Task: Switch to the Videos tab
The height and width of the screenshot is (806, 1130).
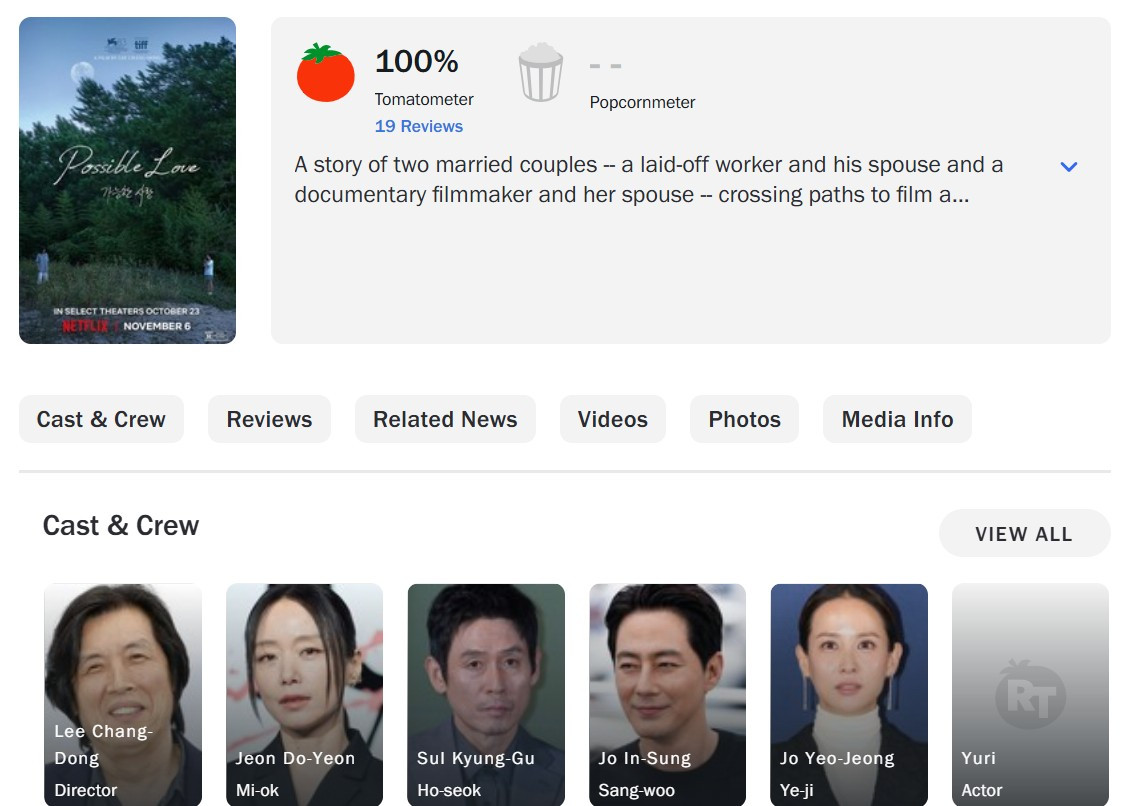Action: tap(613, 419)
